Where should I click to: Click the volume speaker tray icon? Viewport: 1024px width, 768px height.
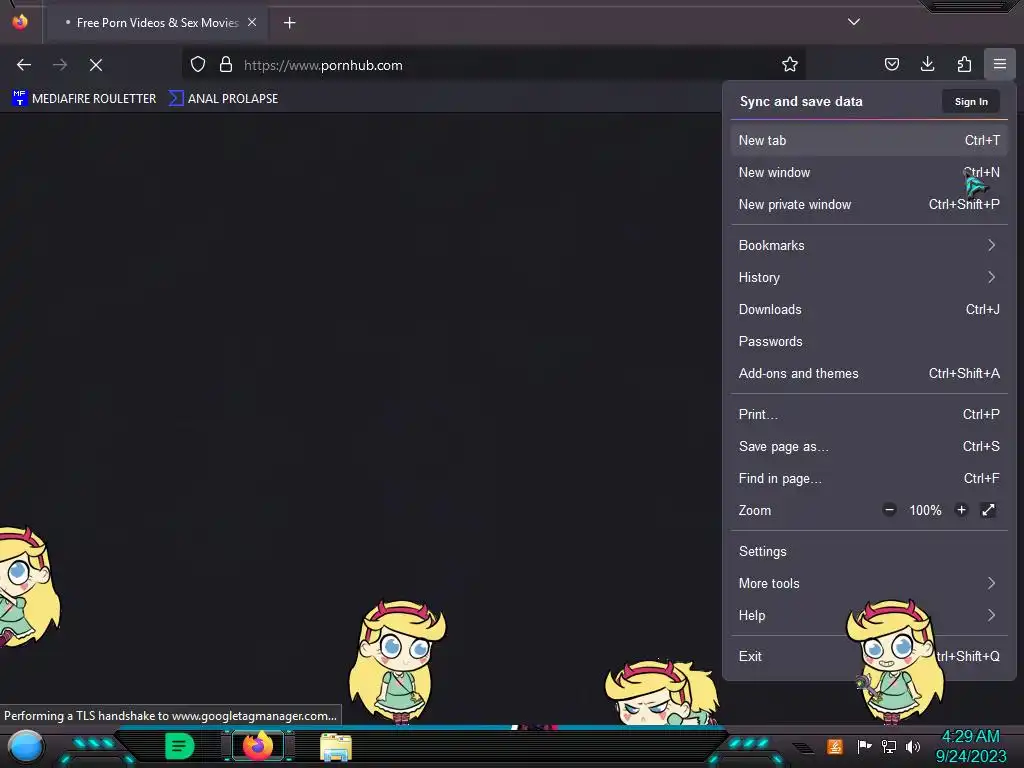pyautogui.click(x=912, y=746)
